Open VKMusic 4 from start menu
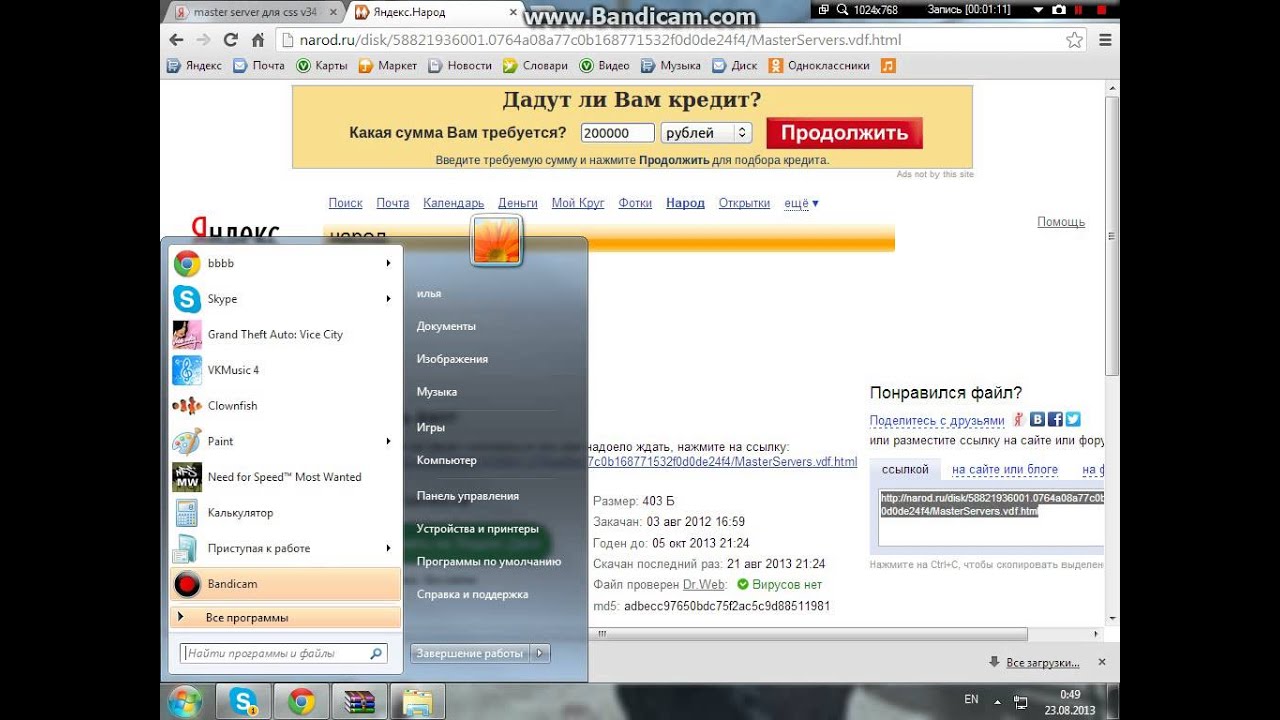This screenshot has height=720, width=1280. [x=285, y=370]
